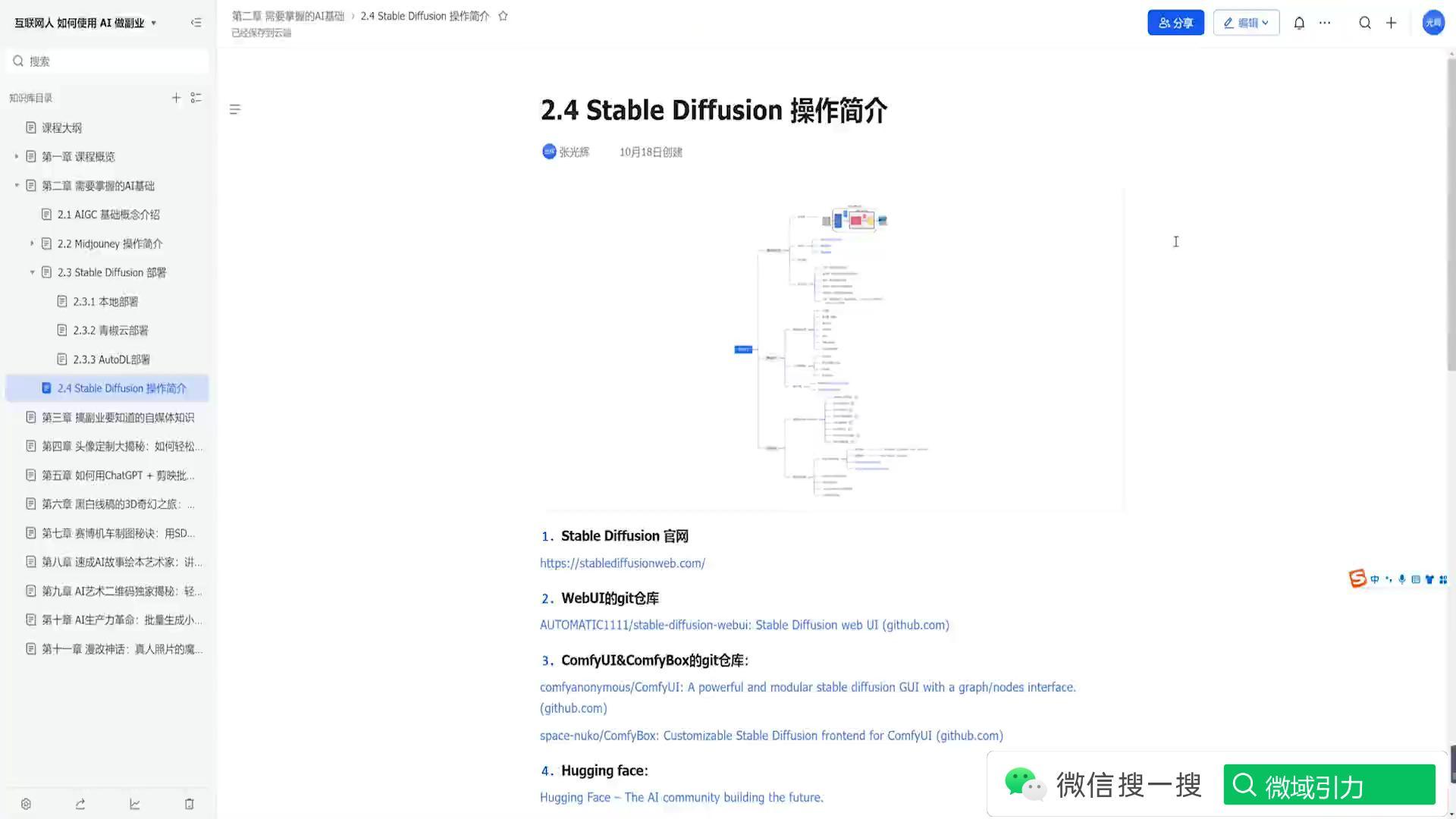Toggle the directory list view icon
This screenshot has height=819, width=1456.
pyautogui.click(x=196, y=98)
